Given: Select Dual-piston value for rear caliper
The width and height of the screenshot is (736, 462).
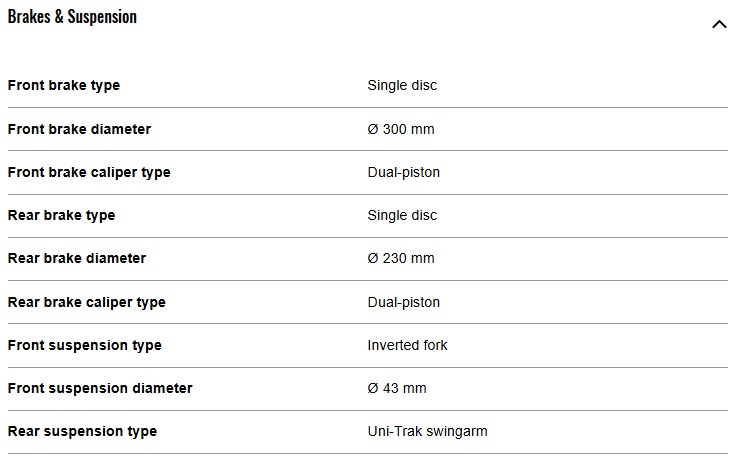Looking at the screenshot, I should coord(404,302).
